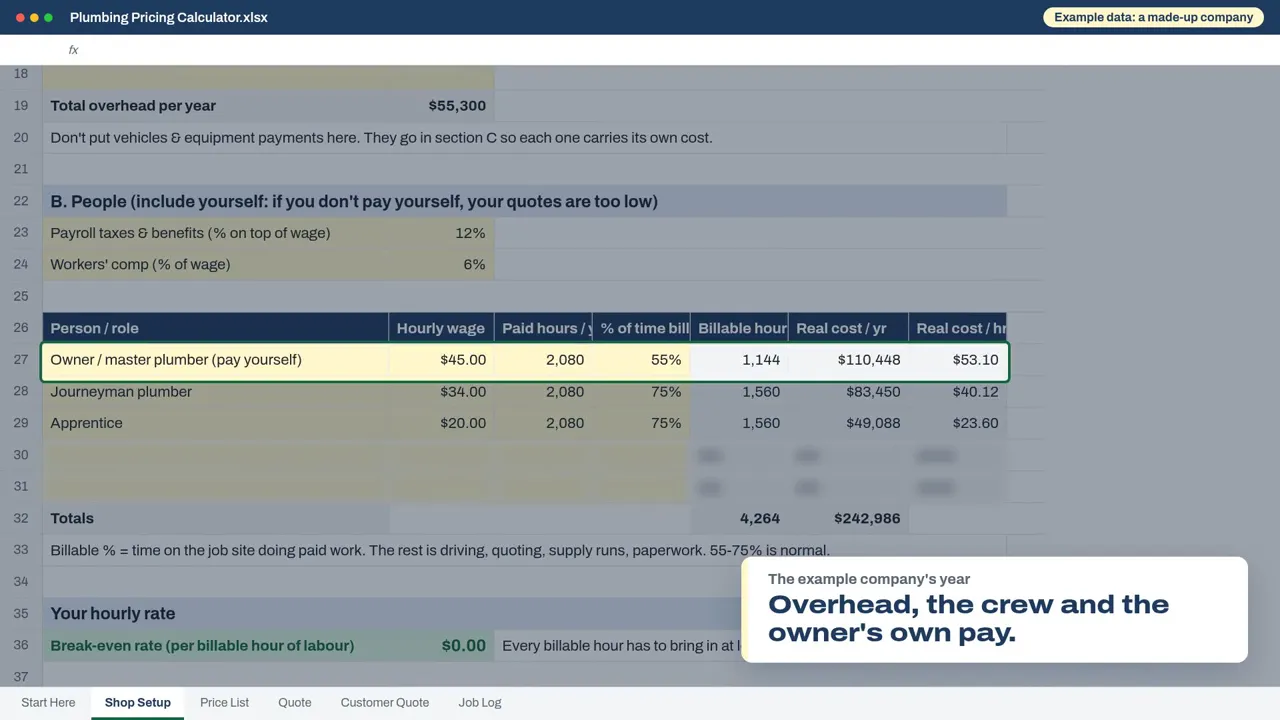Viewport: 1280px width, 720px height.
Task: Click the Hourly wage column header
Action: [441, 328]
